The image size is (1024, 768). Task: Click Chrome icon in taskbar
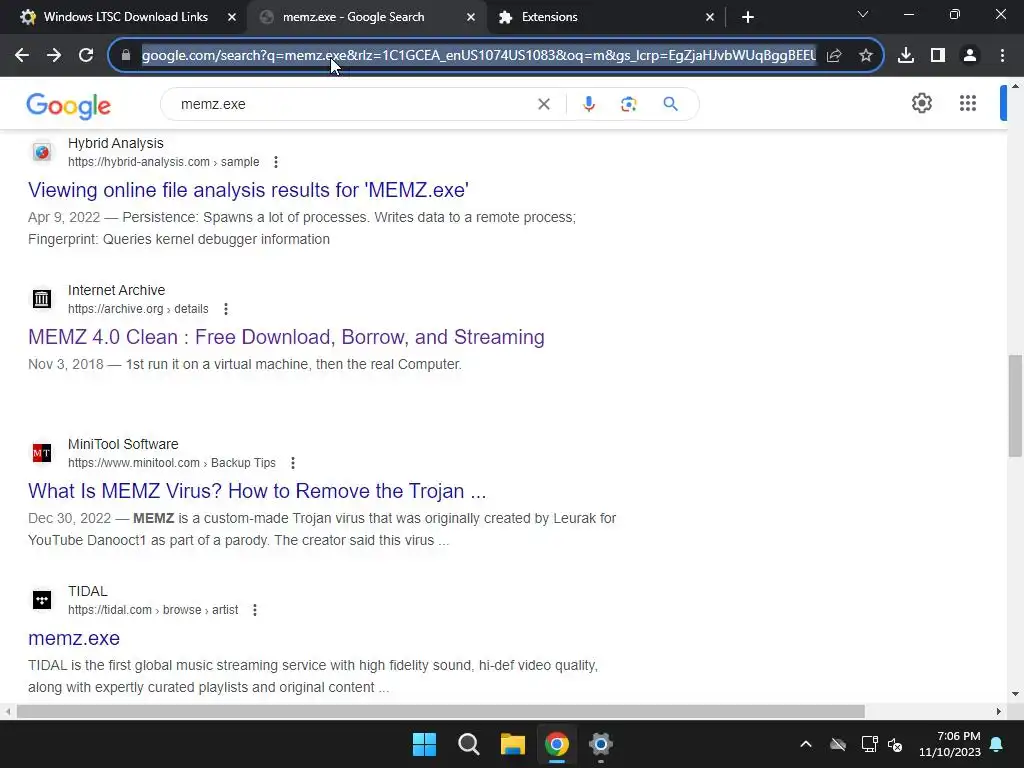coord(557,744)
